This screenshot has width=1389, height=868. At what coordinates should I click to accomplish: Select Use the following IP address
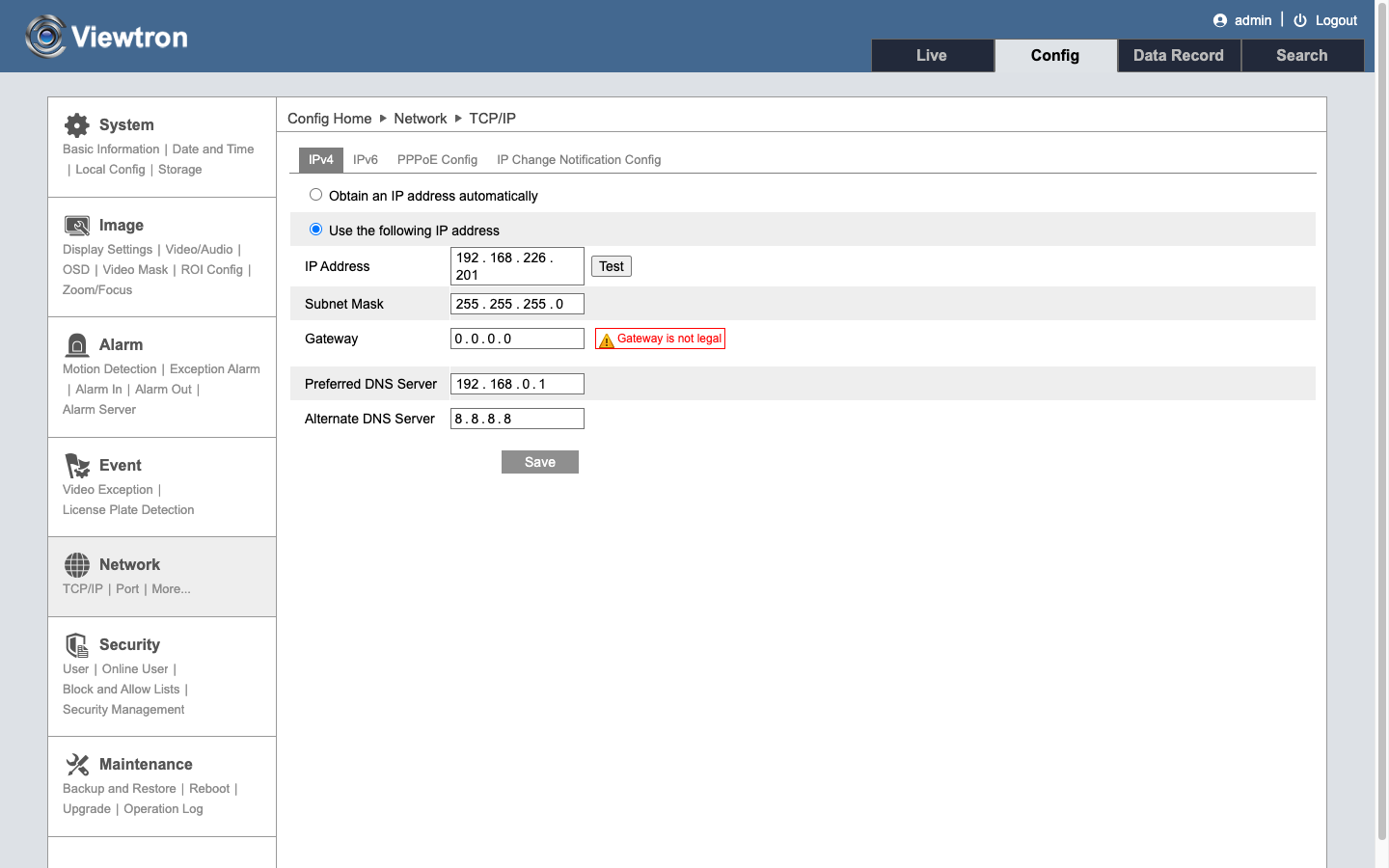tap(315, 230)
